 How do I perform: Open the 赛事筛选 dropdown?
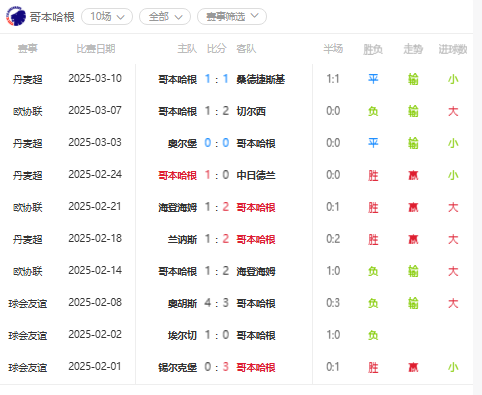(x=232, y=16)
